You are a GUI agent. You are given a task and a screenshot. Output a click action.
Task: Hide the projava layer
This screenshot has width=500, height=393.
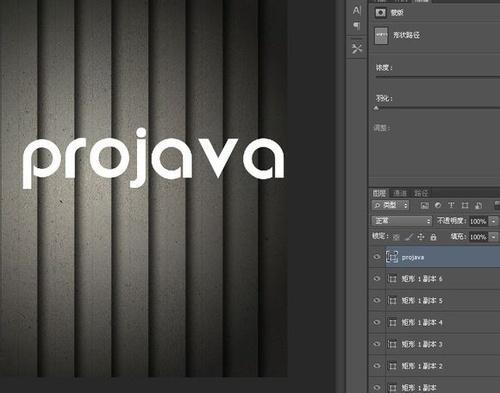tap(377, 257)
